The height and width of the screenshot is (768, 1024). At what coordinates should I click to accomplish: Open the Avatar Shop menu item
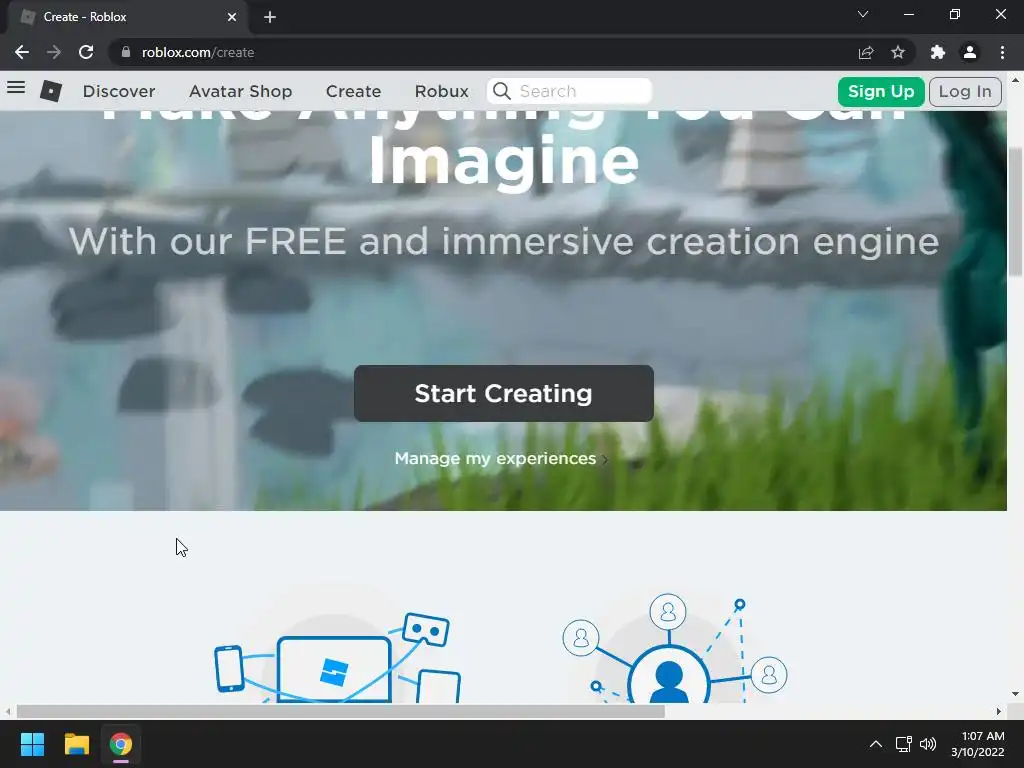click(x=240, y=91)
